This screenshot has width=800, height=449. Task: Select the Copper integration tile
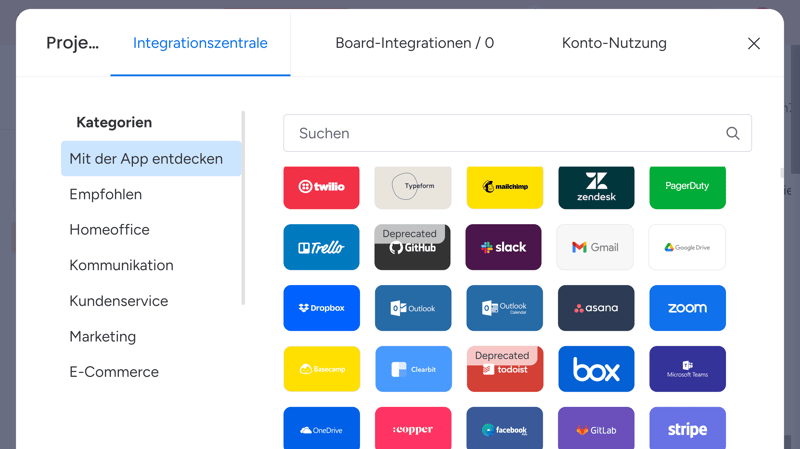point(413,428)
